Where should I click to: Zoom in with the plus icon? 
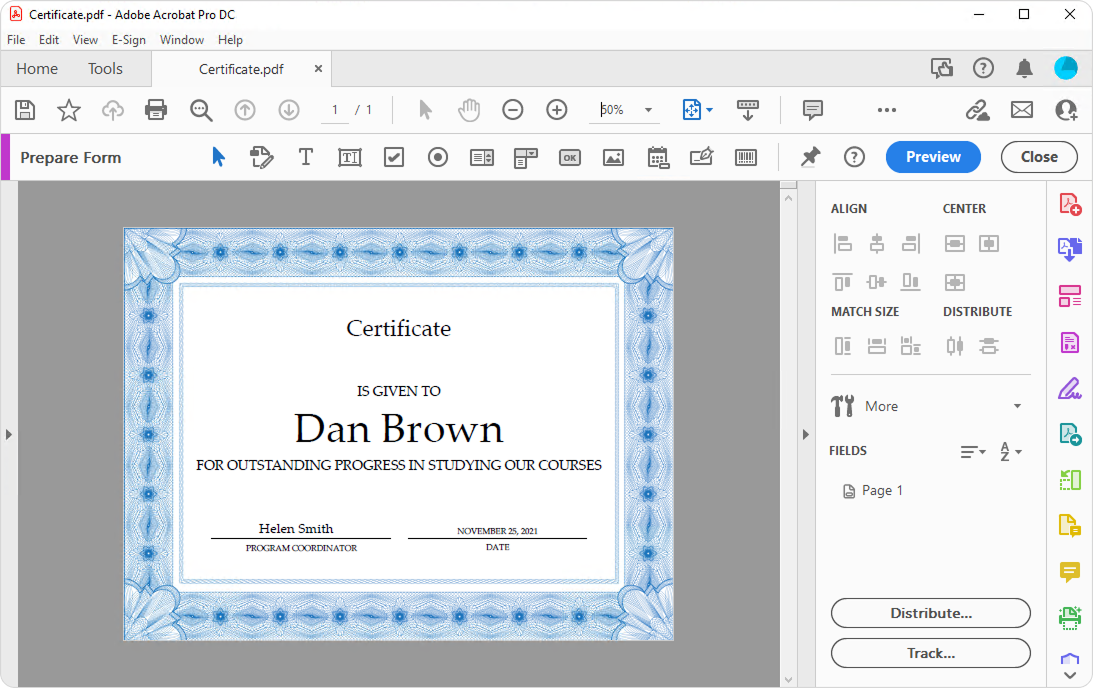click(x=557, y=110)
